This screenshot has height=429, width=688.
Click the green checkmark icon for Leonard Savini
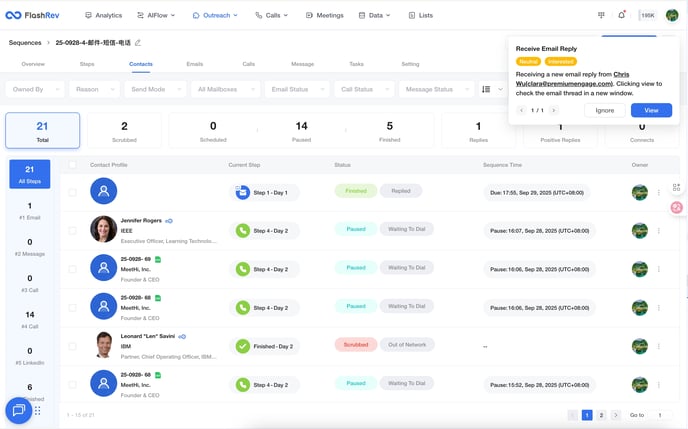pyautogui.click(x=242, y=346)
